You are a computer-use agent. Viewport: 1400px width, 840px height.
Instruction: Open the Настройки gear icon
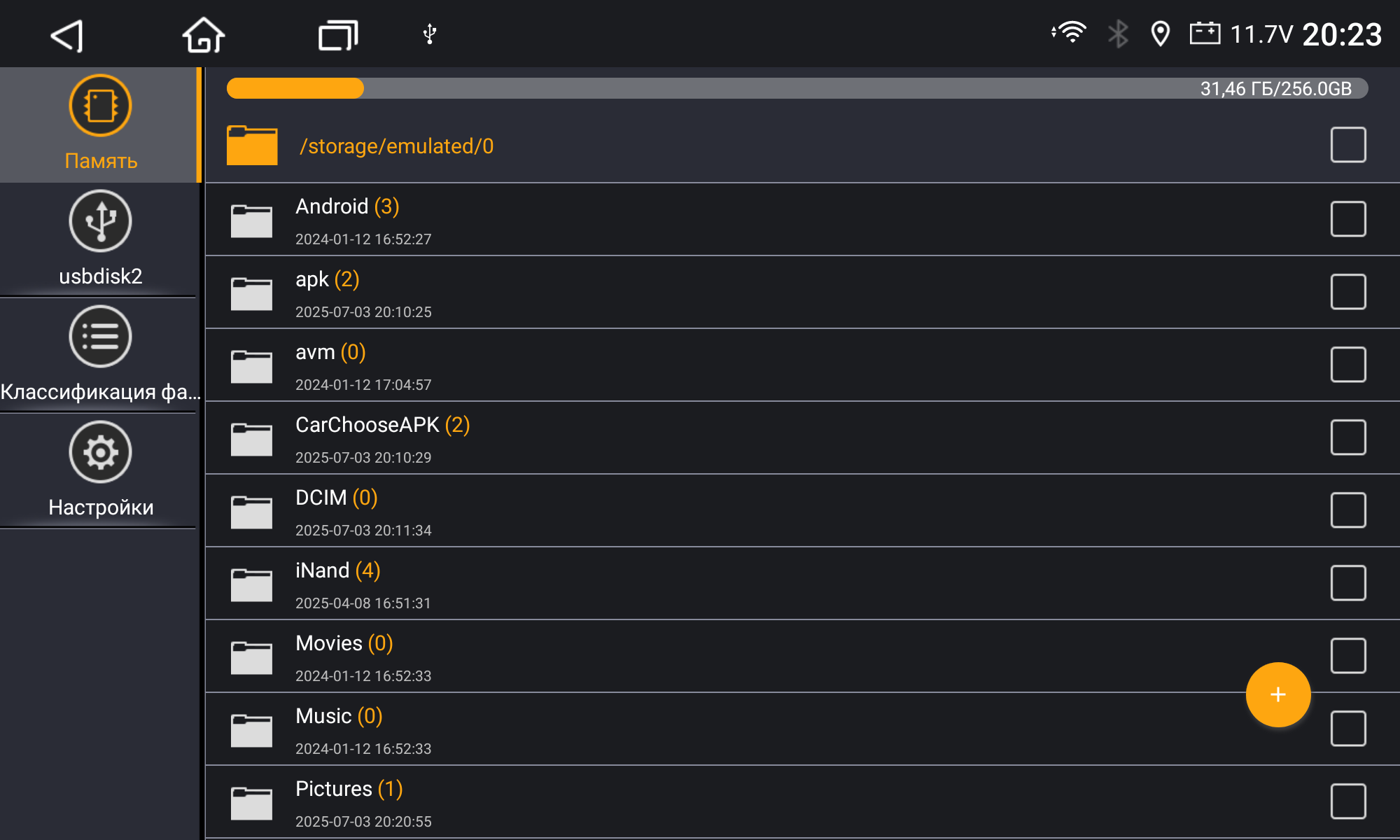(100, 452)
